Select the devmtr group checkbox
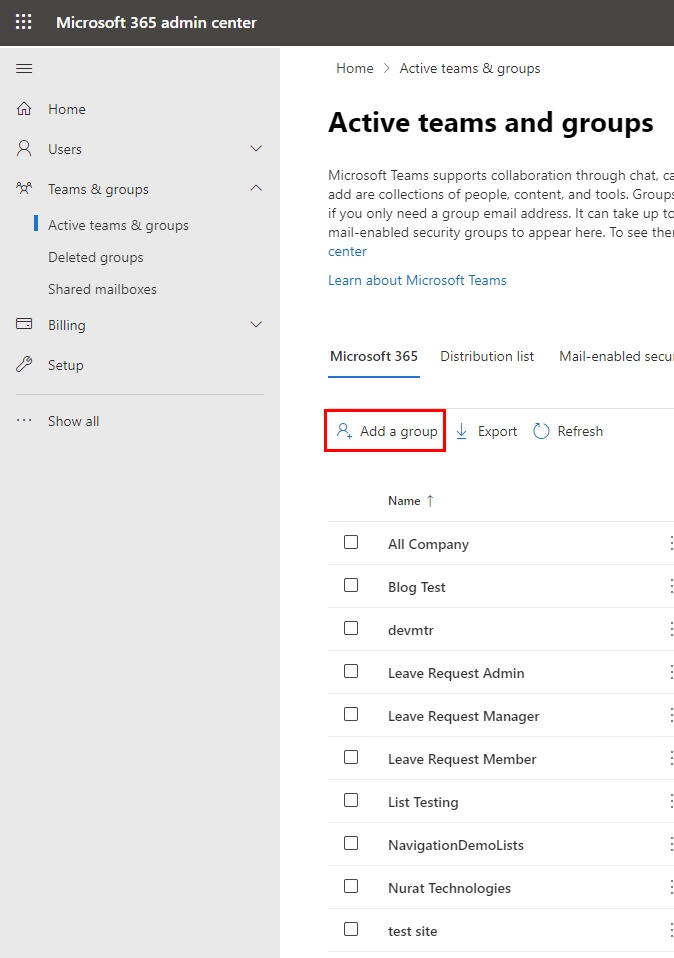Viewport: 674px width, 958px height. [351, 628]
